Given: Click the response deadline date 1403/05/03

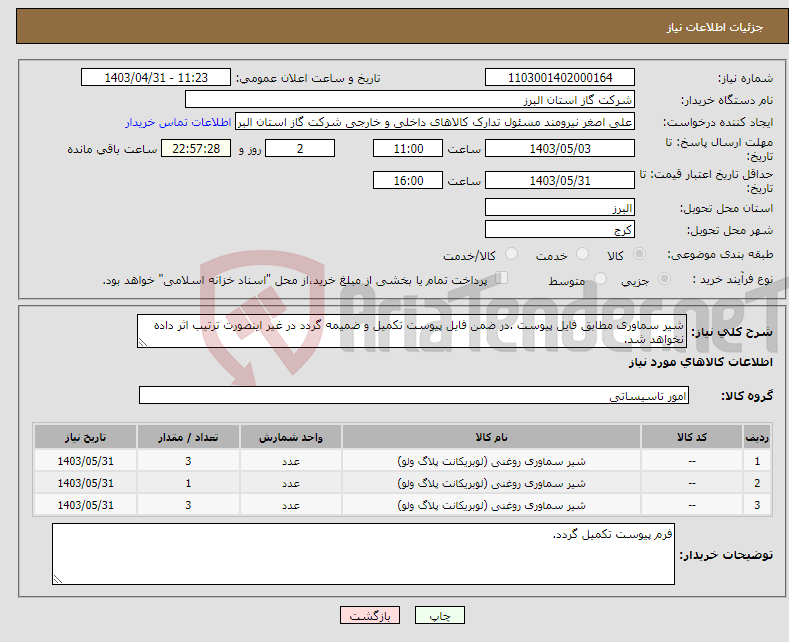Looking at the screenshot, I should point(560,148).
